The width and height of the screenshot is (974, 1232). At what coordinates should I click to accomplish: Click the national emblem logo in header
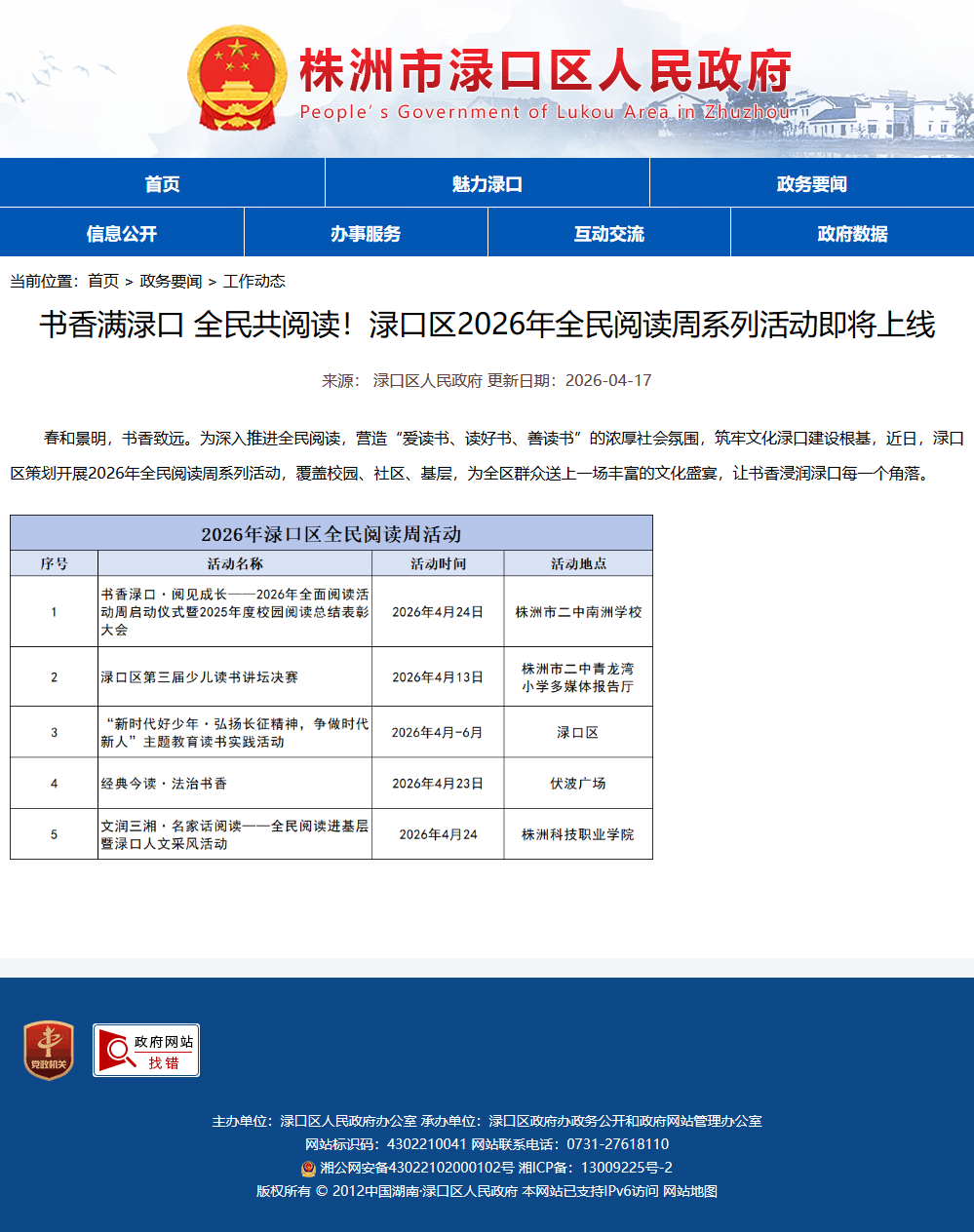pos(237,78)
